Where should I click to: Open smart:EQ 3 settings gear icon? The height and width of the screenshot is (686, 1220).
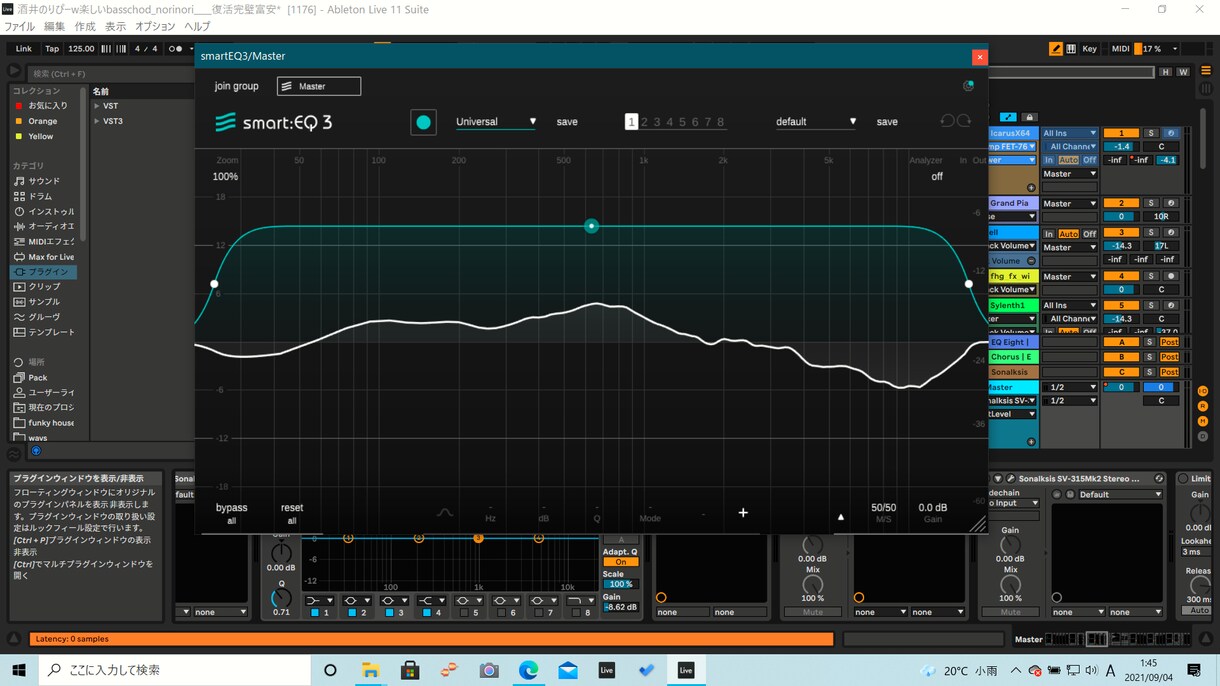click(x=968, y=86)
